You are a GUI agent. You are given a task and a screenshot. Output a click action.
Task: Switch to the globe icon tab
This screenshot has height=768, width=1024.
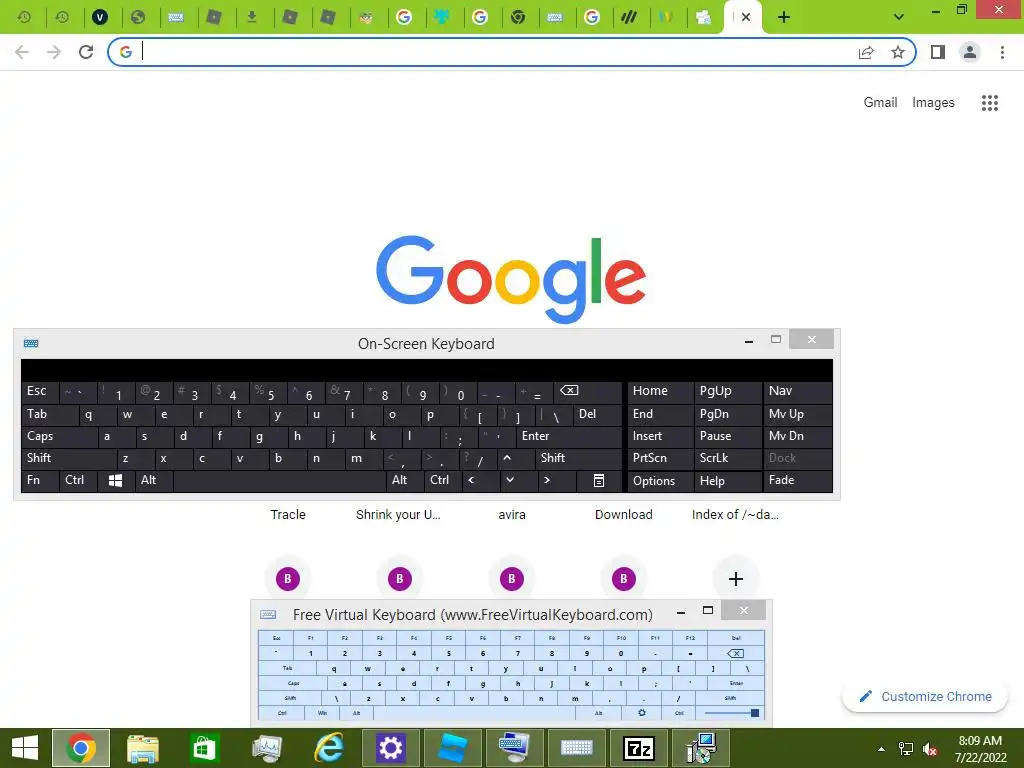point(138,17)
